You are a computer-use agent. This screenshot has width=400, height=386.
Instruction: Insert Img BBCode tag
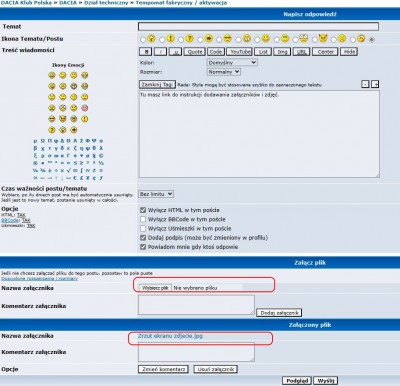coord(282,52)
